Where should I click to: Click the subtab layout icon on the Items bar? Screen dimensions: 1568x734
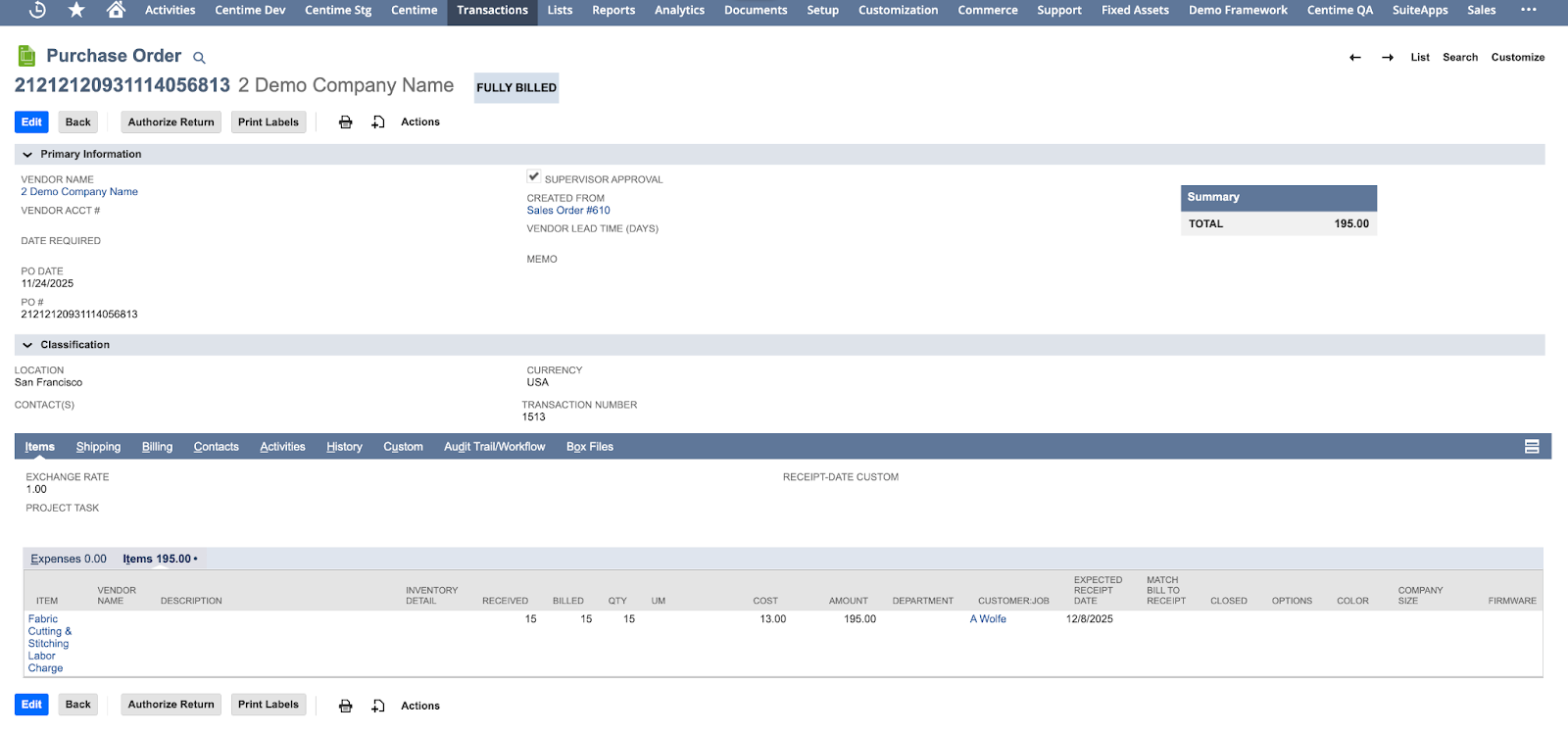[1532, 447]
